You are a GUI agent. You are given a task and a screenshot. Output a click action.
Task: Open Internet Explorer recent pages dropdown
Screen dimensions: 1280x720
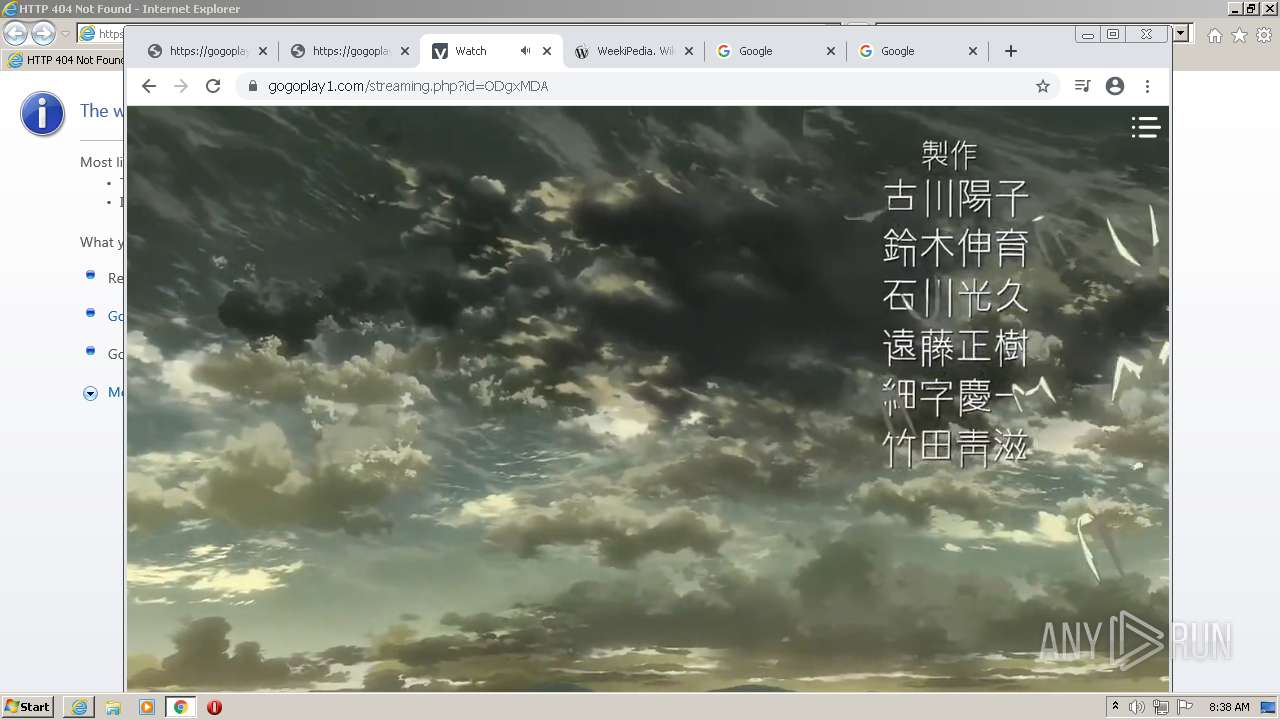(65, 34)
